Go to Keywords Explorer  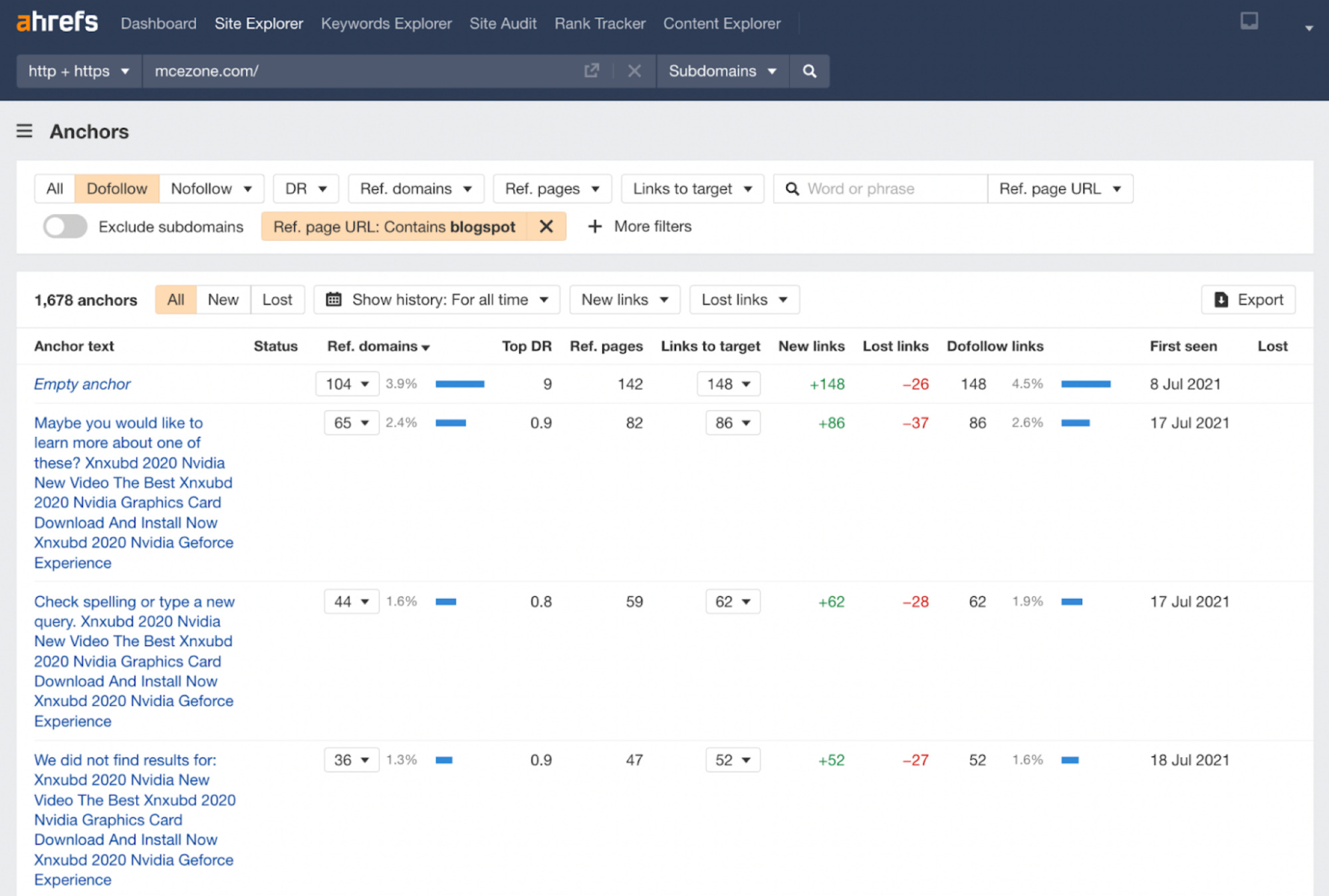click(386, 23)
